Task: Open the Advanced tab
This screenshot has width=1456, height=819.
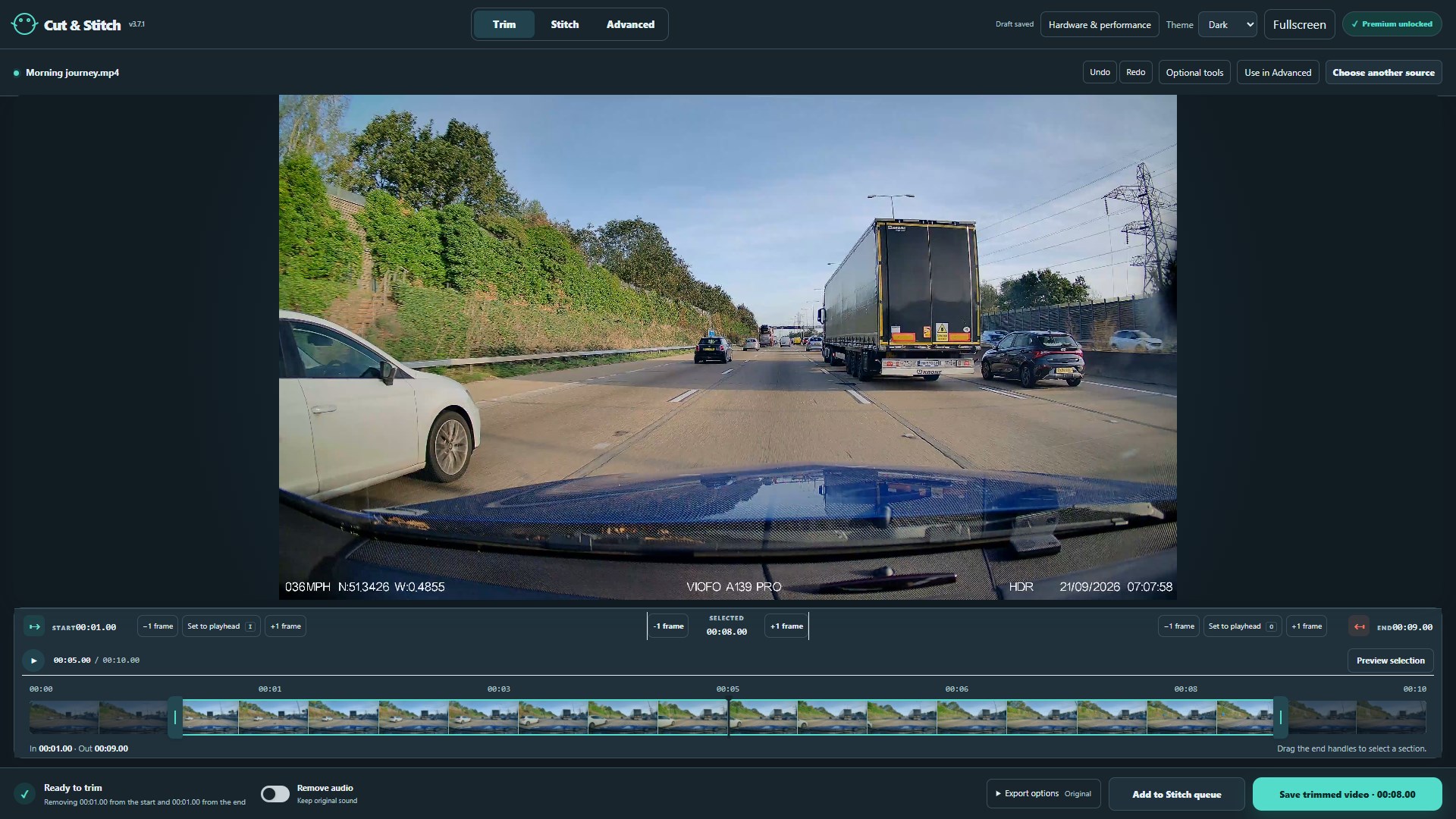Action: pos(630,24)
